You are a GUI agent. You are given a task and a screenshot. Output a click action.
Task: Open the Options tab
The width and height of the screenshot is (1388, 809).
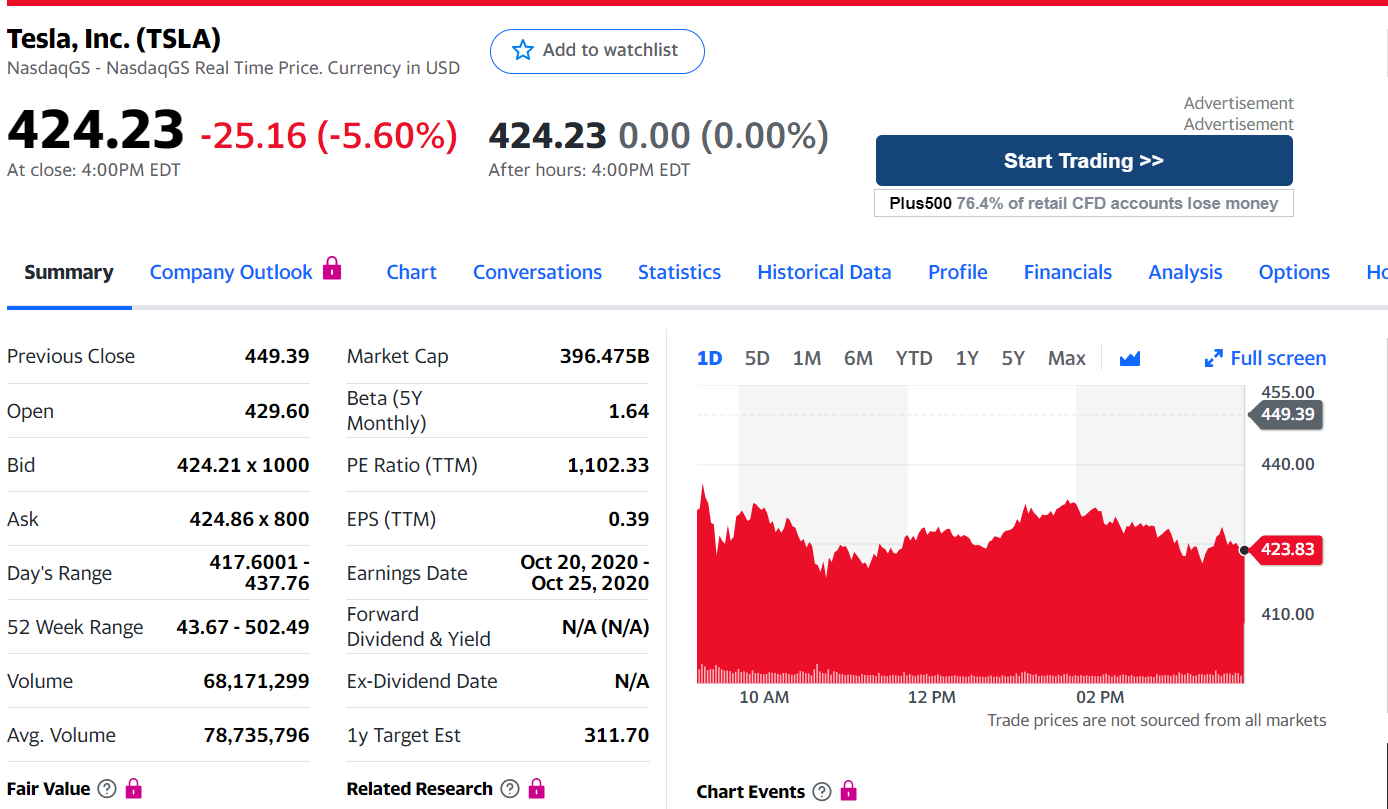click(x=1294, y=272)
